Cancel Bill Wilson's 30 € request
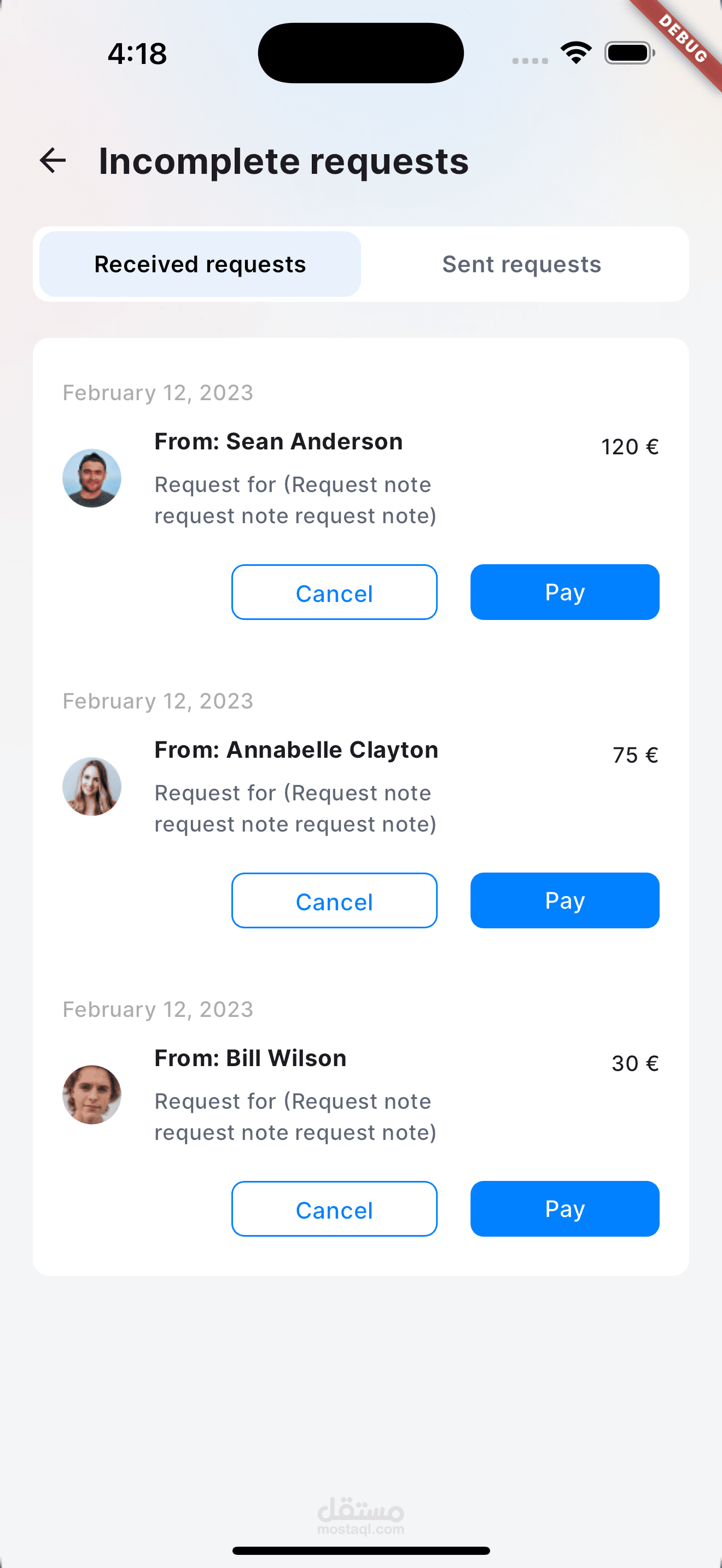The image size is (722, 1568). pos(334,1209)
